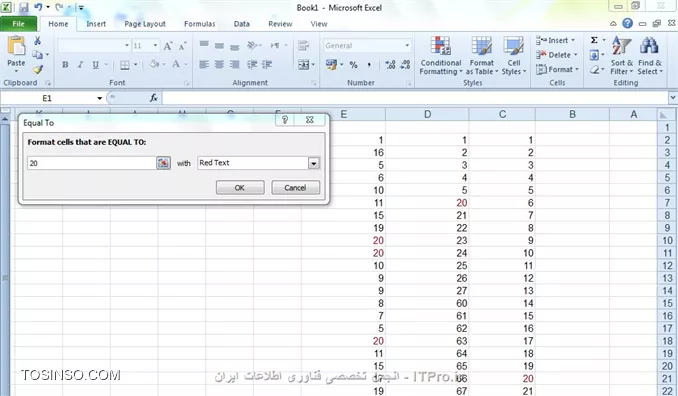Image resolution: width=678 pixels, height=396 pixels.
Task: Open Format as Table gallery
Action: pos(482,56)
